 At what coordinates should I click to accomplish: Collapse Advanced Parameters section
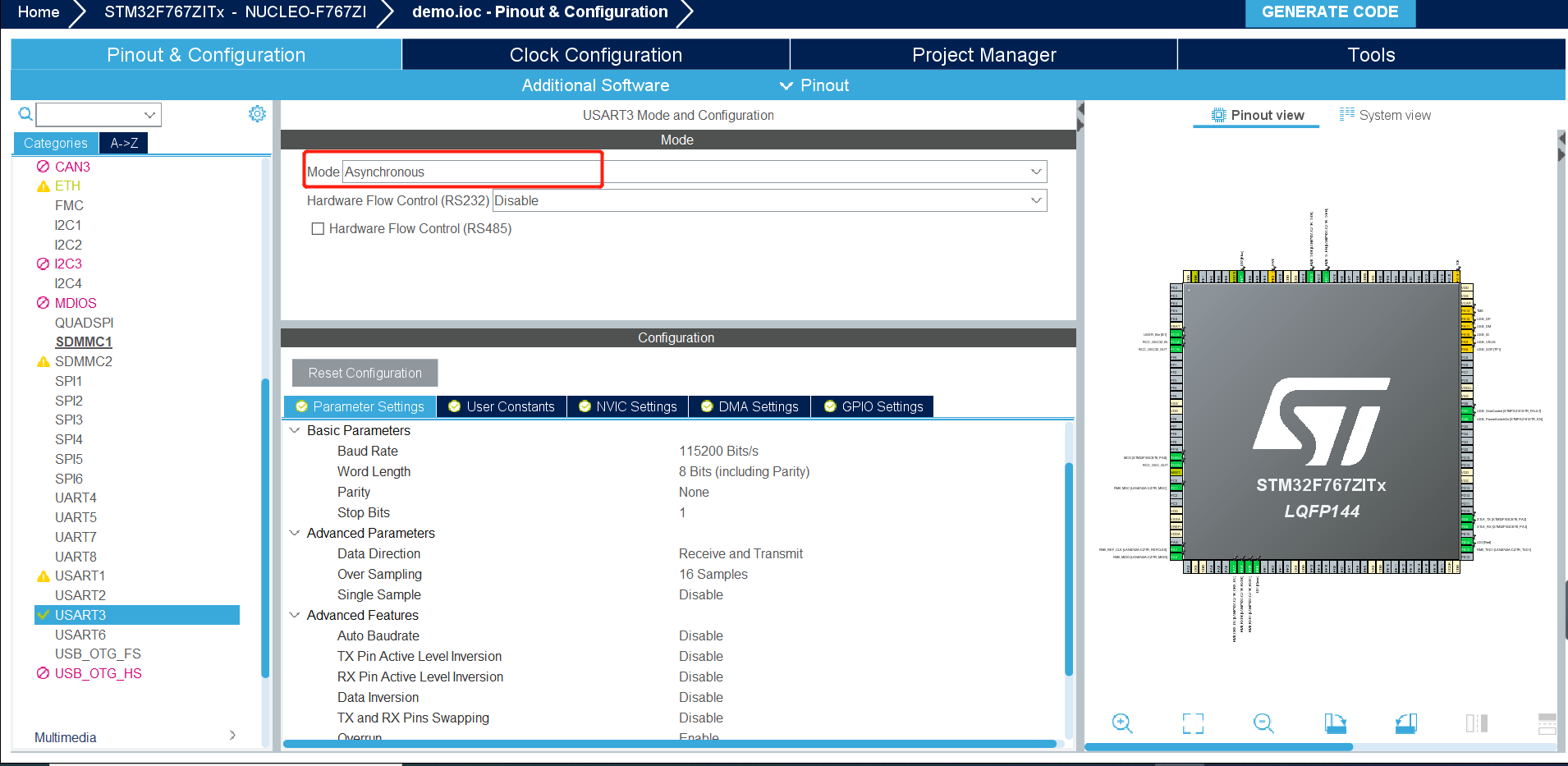click(x=295, y=533)
